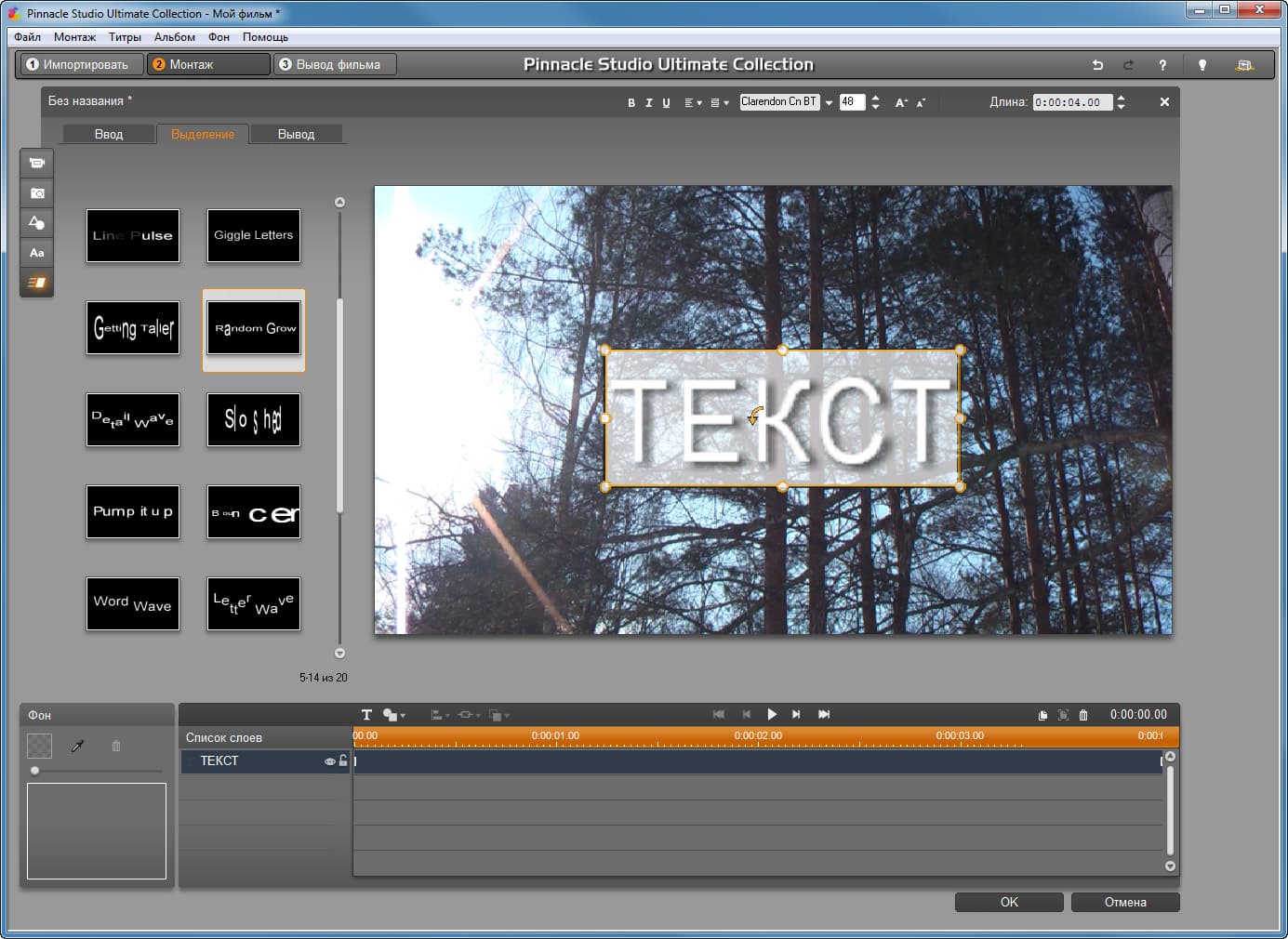This screenshot has width=1288, height=939.
Task: Hide the ТЕКСТ layer with eye icon
Action: [329, 761]
